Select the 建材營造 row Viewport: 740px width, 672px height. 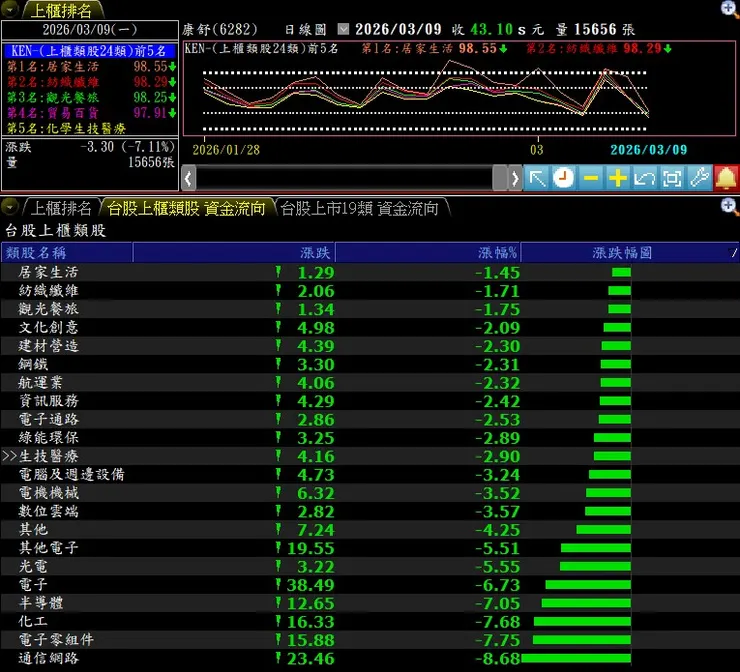pyautogui.click(x=370, y=346)
